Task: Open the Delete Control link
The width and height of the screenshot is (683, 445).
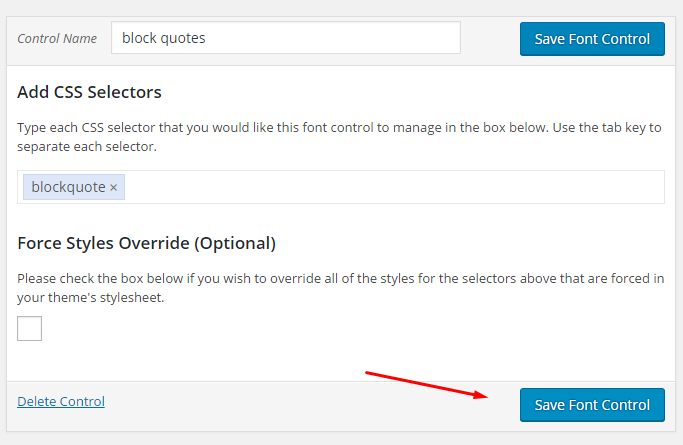Action: tap(61, 401)
